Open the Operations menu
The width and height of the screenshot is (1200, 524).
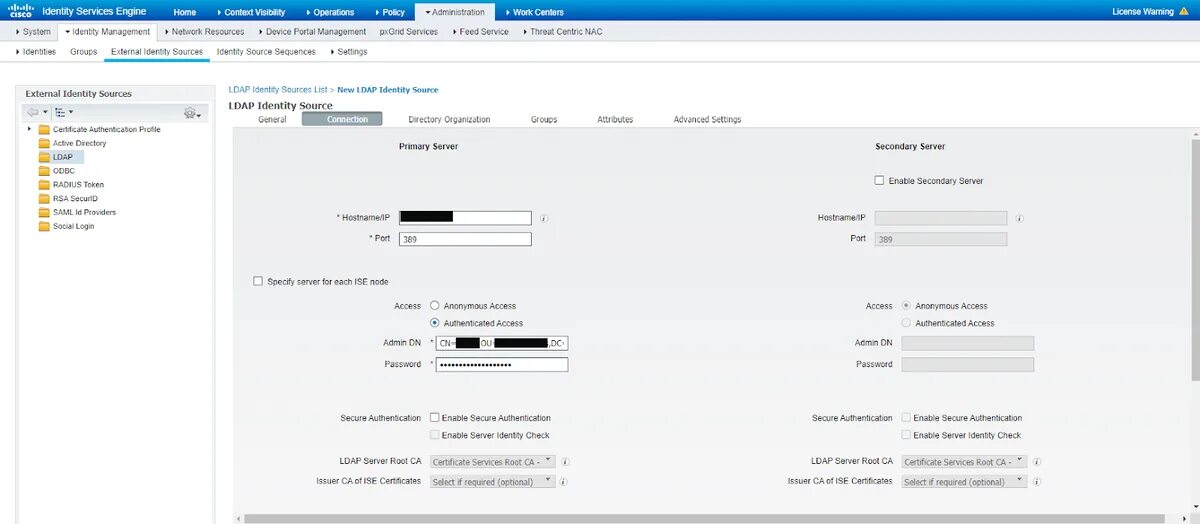pos(328,12)
